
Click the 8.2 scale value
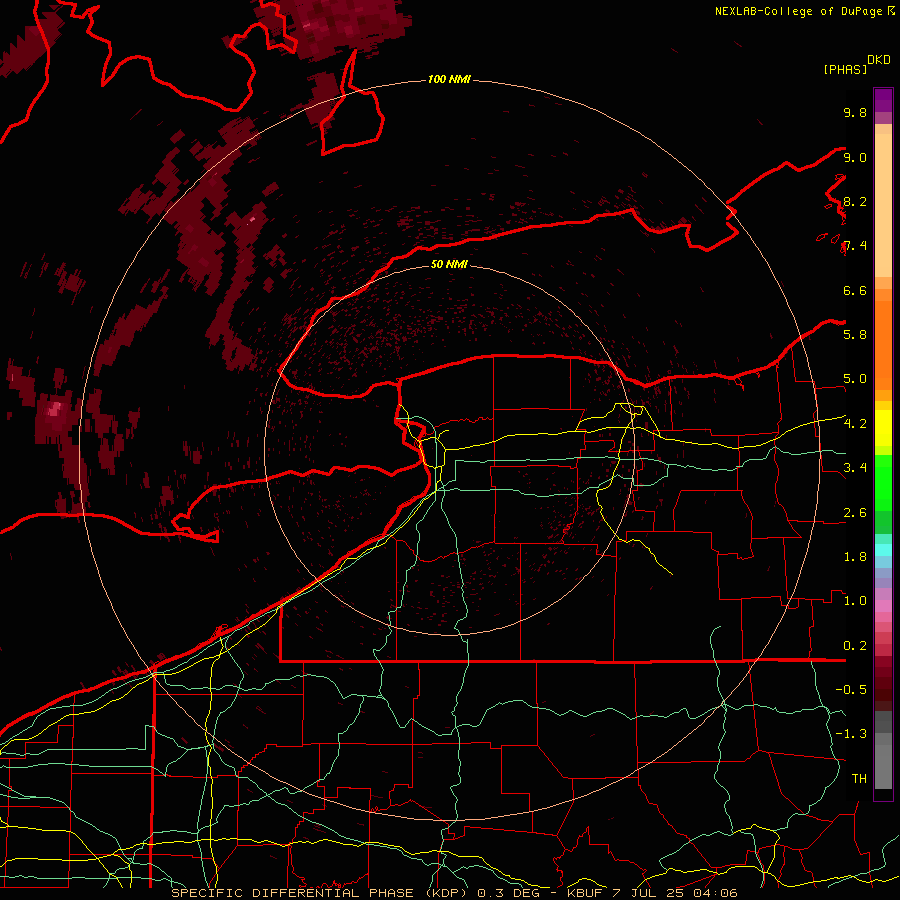855,201
